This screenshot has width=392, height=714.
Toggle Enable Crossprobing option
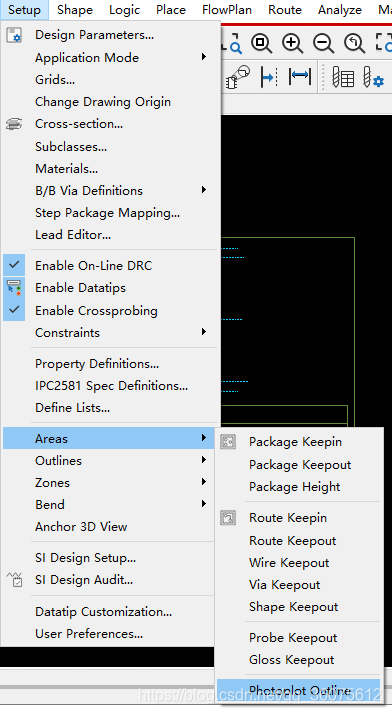pyautogui.click(x=110, y=311)
